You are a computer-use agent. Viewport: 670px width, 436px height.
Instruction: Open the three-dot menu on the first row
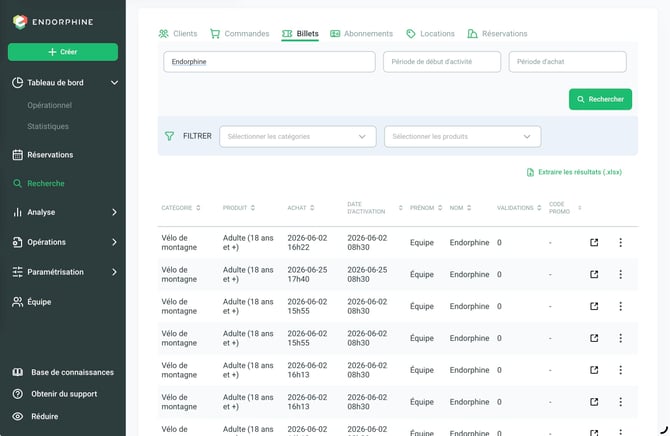620,242
